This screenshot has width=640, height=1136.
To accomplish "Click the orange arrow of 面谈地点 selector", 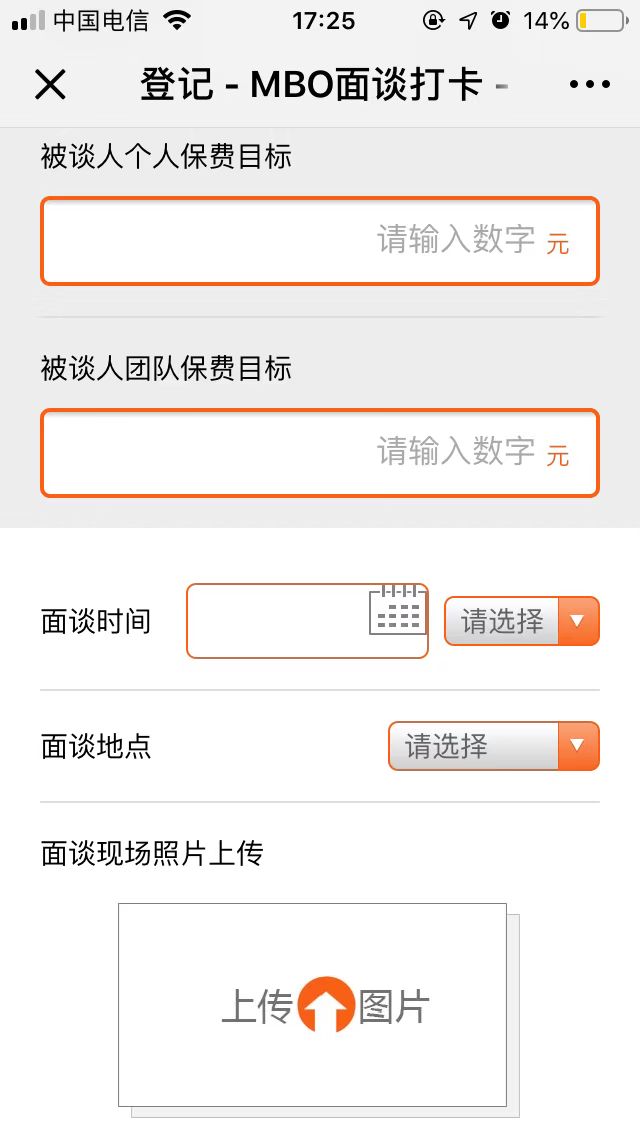I will click(x=576, y=746).
